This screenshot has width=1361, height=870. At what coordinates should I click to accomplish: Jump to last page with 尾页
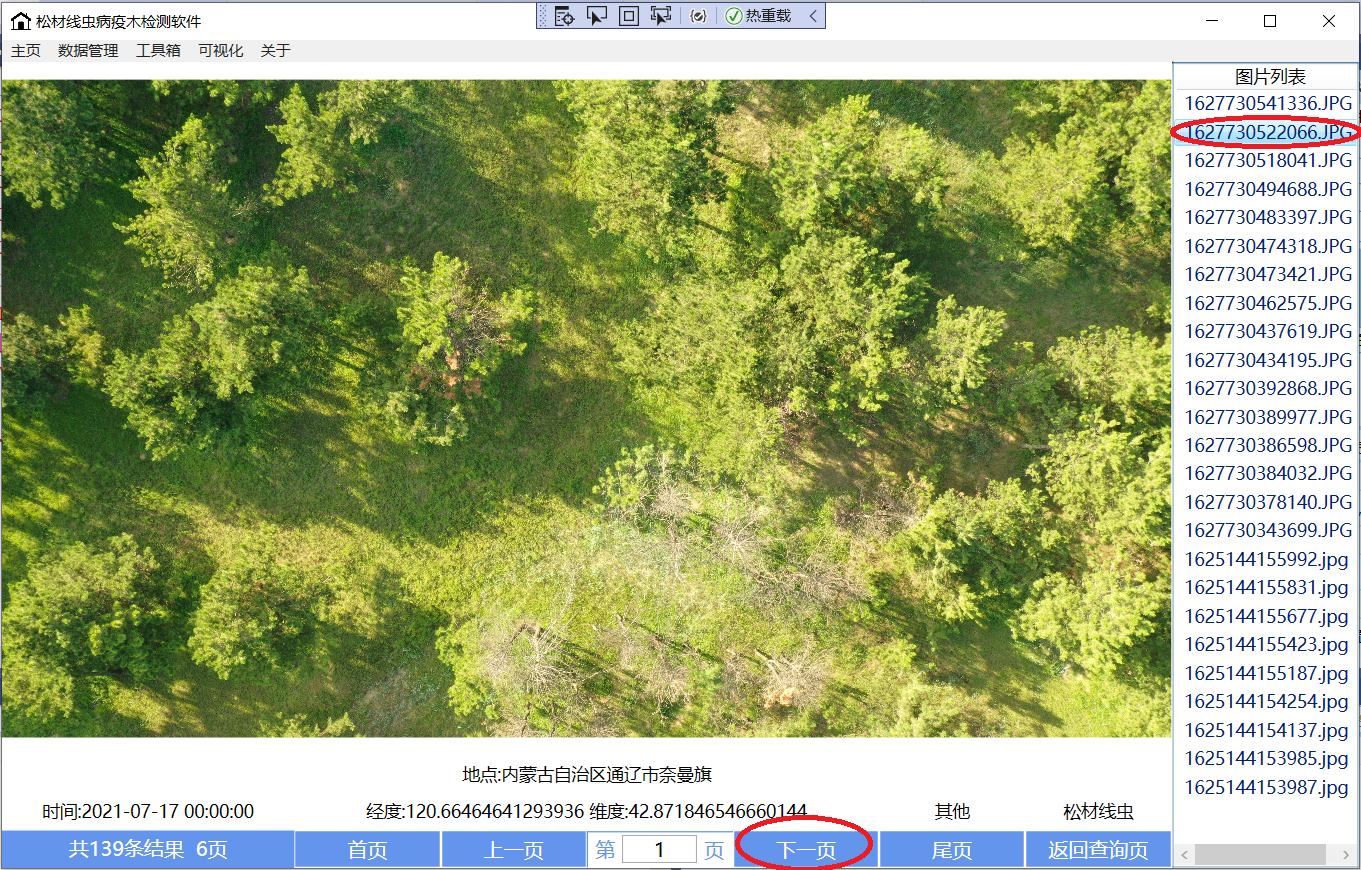point(952,850)
